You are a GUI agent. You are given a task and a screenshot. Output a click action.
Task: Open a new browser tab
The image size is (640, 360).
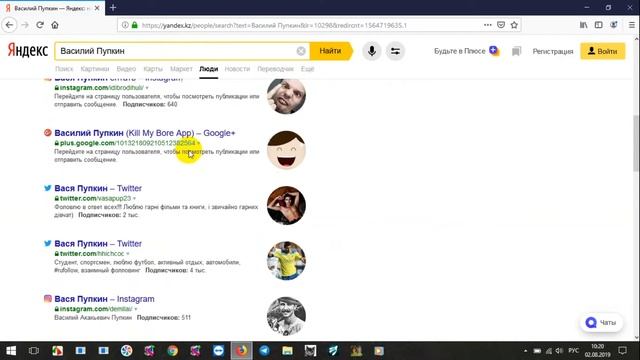coord(113,8)
